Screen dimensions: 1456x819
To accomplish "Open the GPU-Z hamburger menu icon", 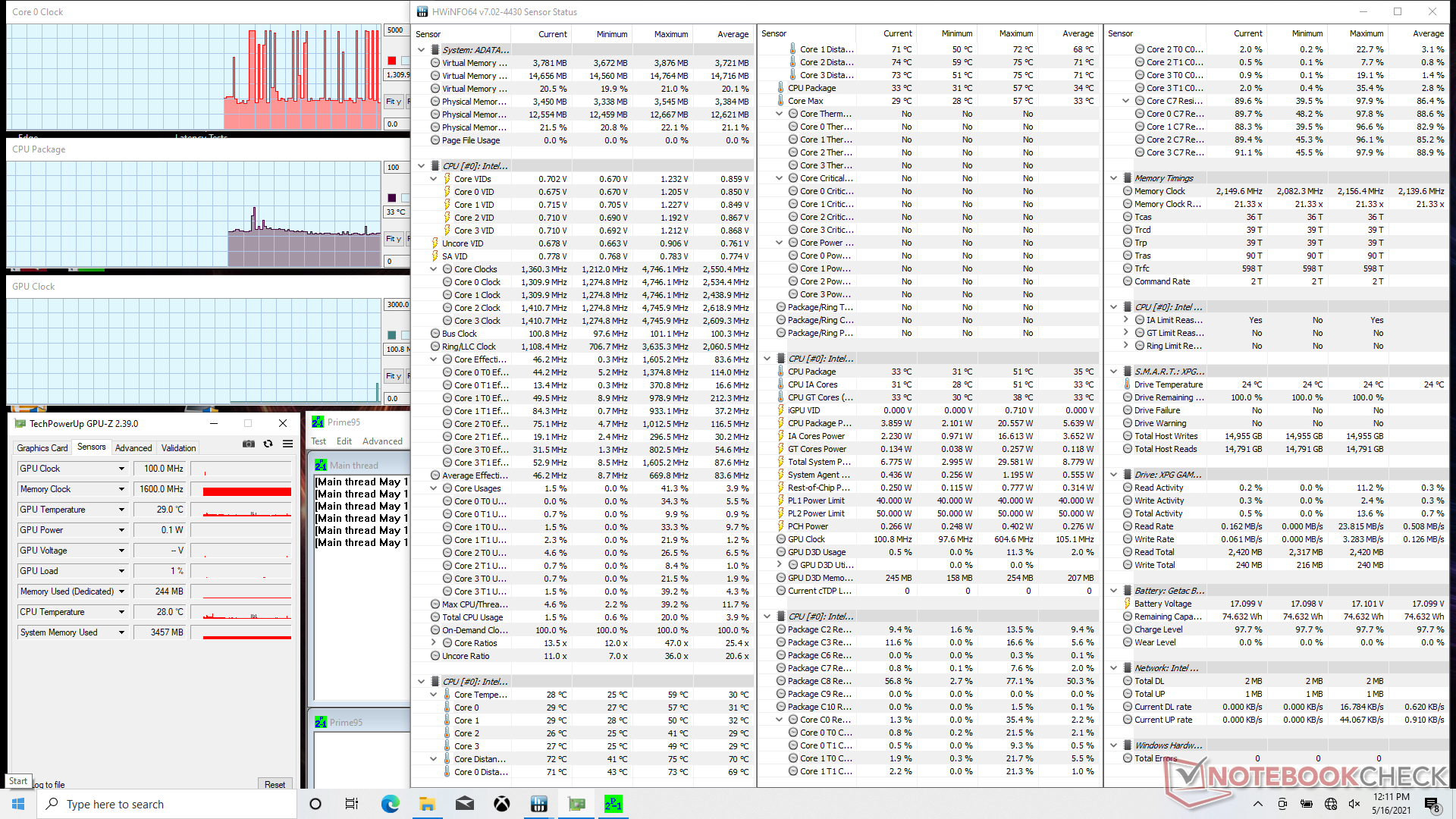I will tap(287, 444).
